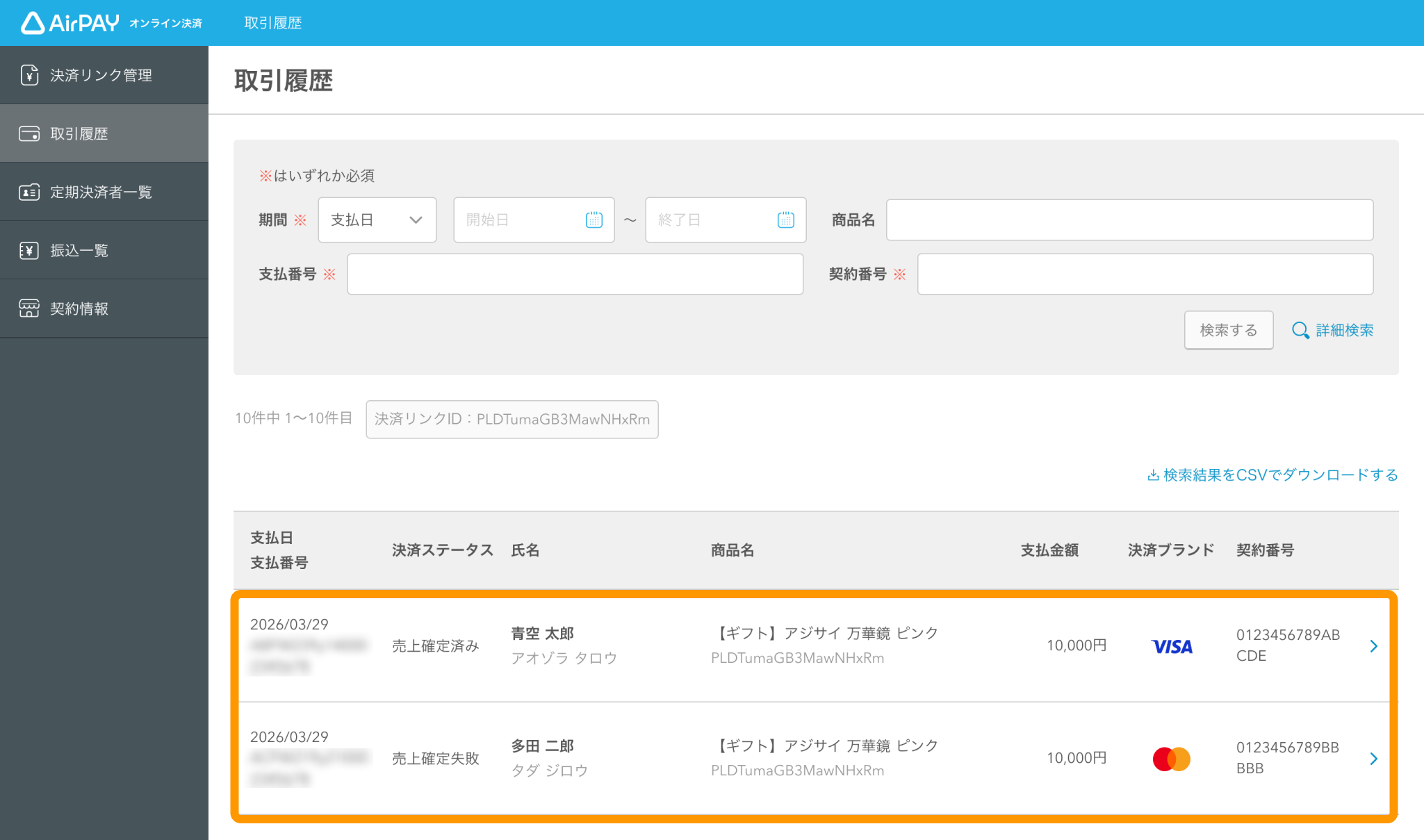Viewport: 1424px width, 840px height.
Task: Open the 期間 dropdown showing 支払日
Action: coord(377,220)
